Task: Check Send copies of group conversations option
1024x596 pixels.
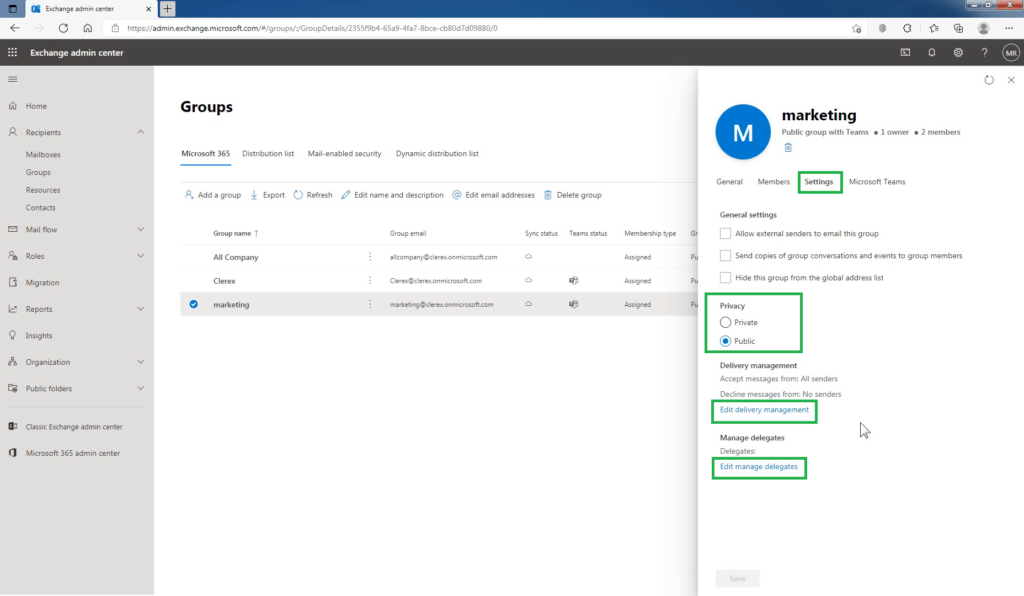Action: [x=726, y=255]
